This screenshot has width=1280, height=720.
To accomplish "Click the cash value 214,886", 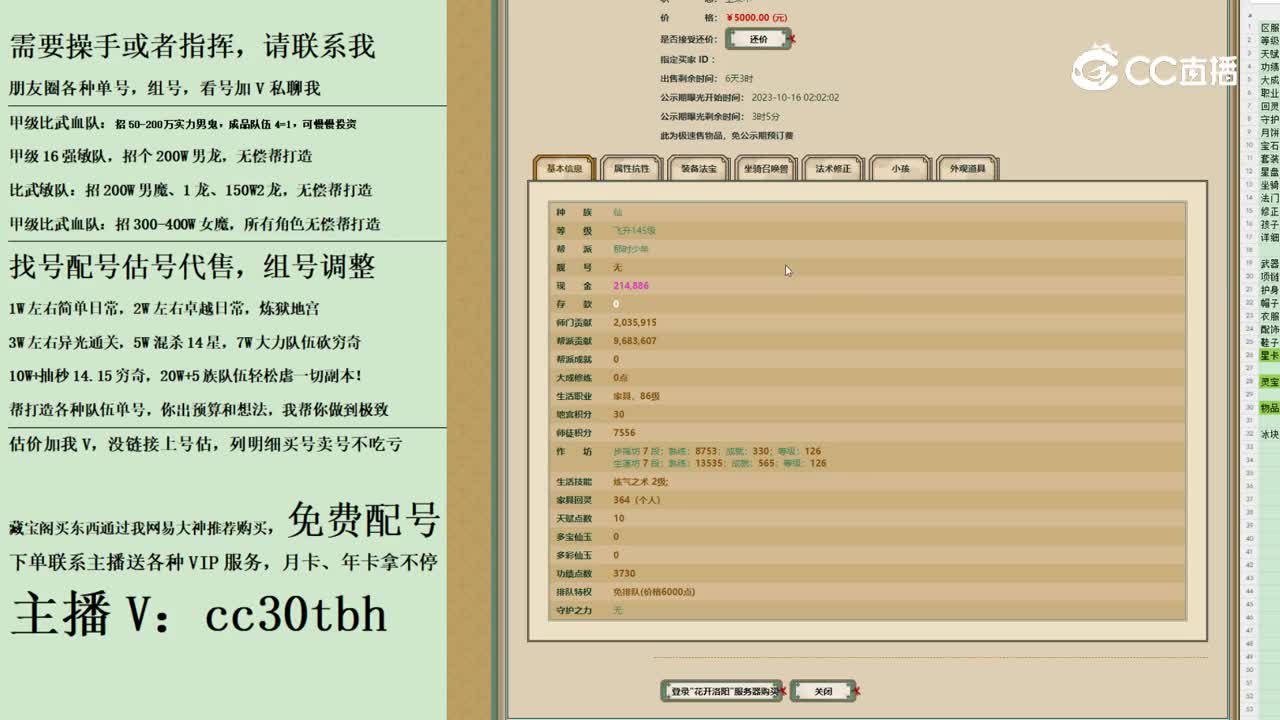I will coord(631,286).
